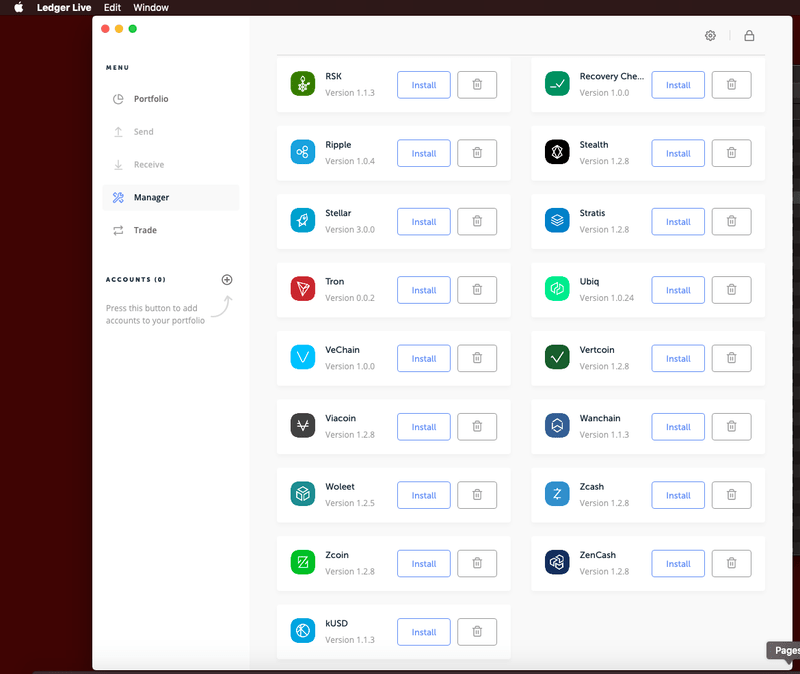Install the kUSD app
This screenshot has height=674, width=800.
(x=424, y=631)
